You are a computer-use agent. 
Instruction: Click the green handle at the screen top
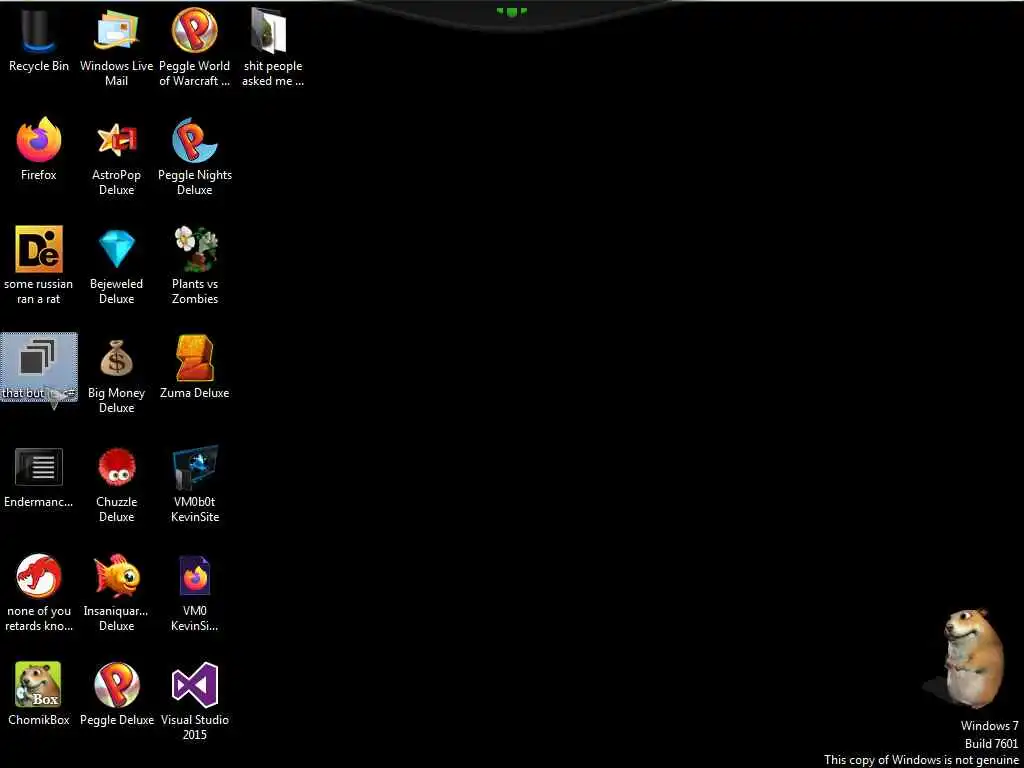coord(511,12)
